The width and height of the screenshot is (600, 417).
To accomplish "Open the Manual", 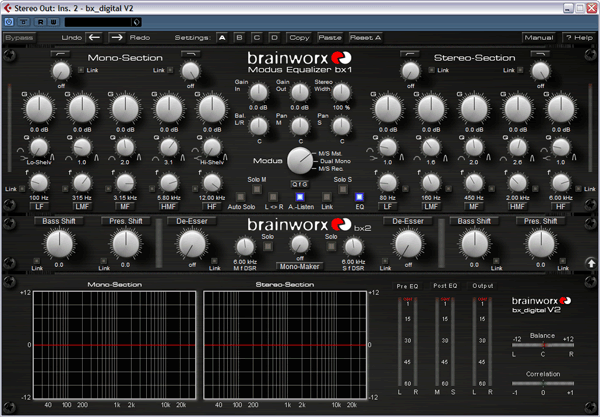I will [x=538, y=37].
